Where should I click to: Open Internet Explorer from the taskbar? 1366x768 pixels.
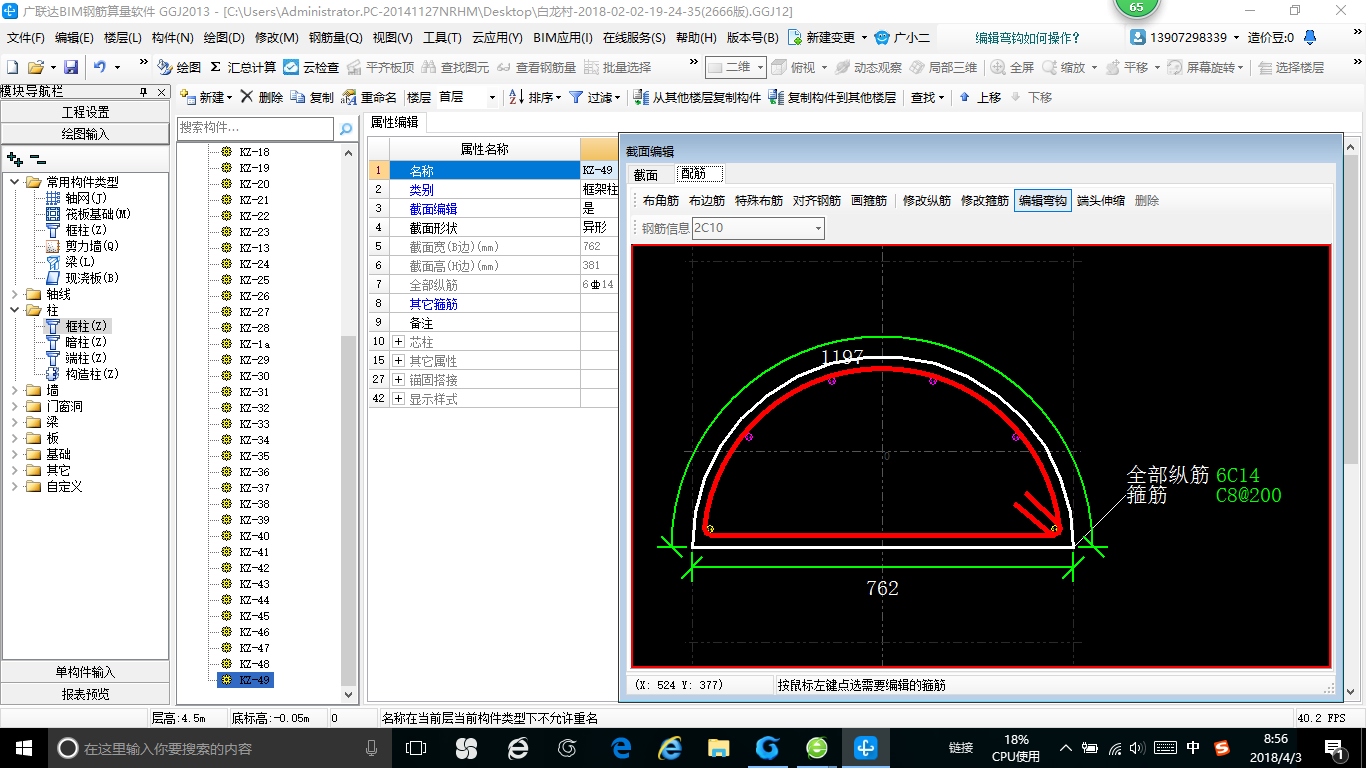point(669,747)
